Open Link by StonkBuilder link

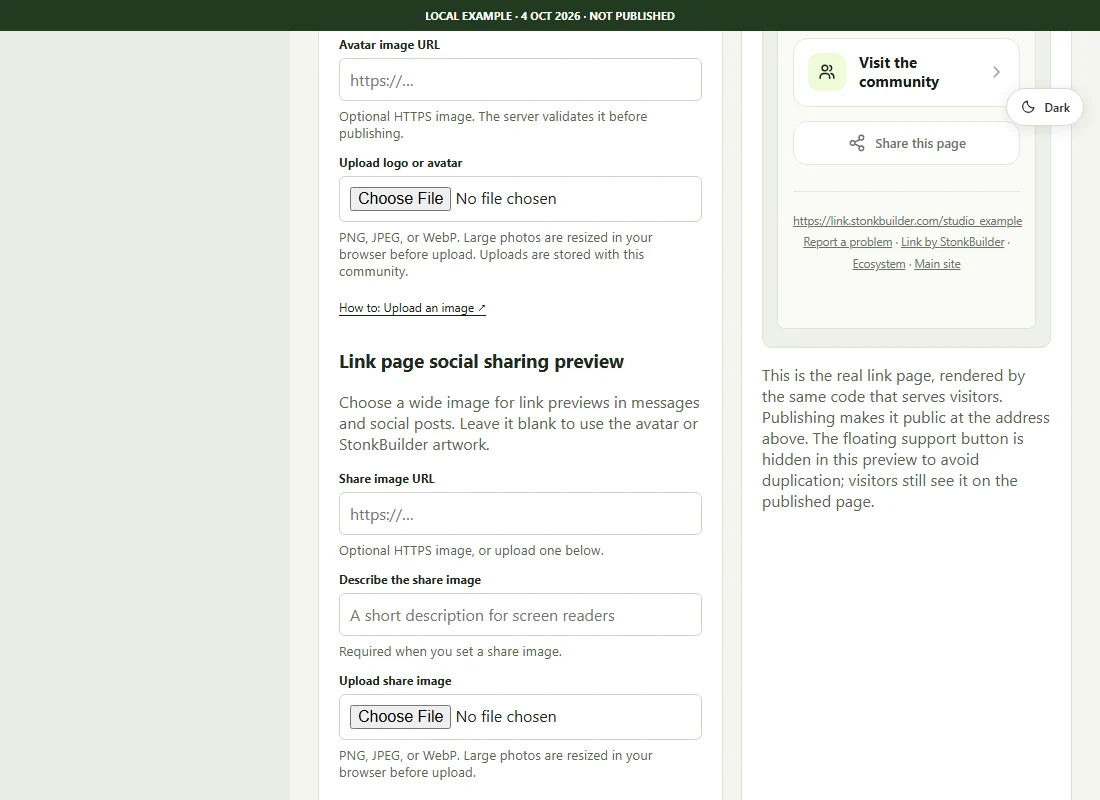953,242
